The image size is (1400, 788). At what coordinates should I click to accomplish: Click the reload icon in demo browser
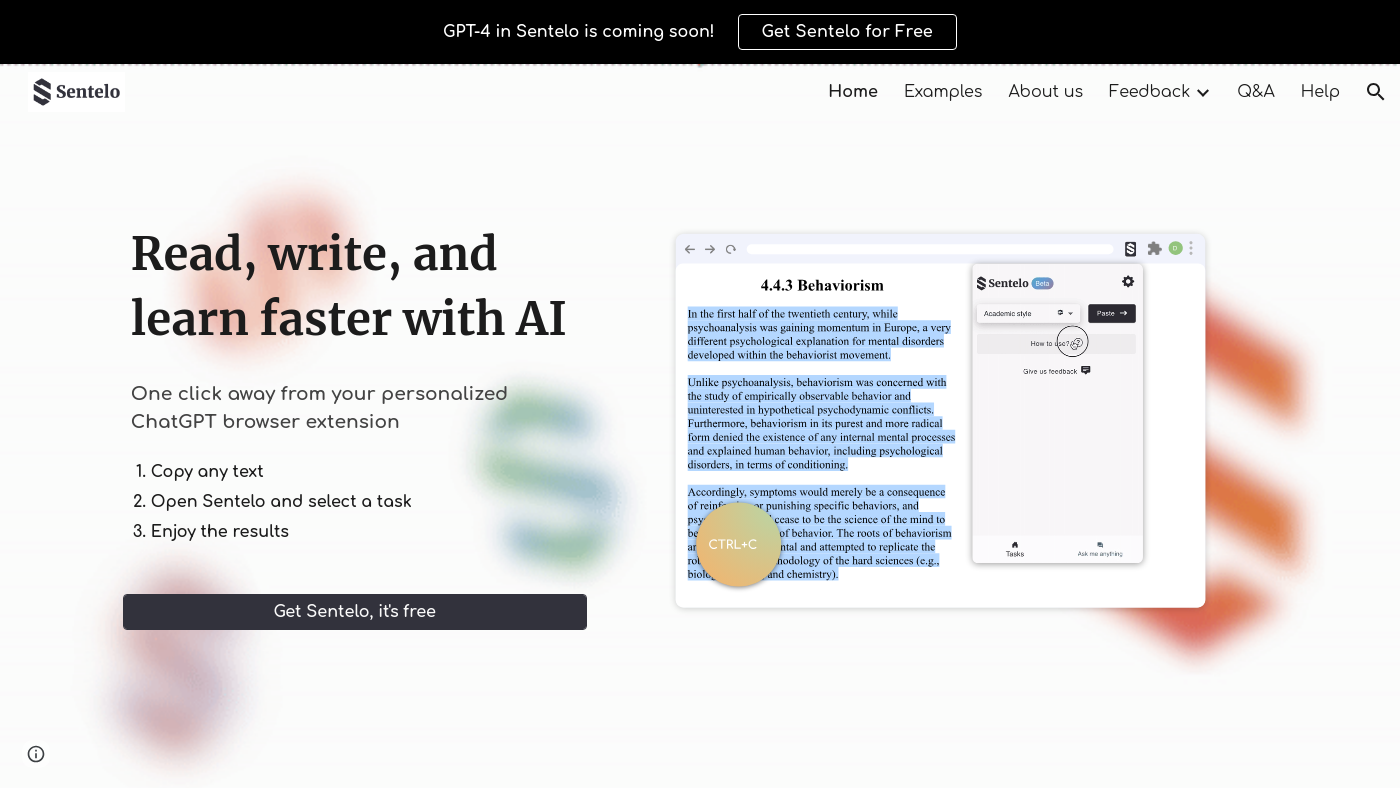(x=731, y=249)
